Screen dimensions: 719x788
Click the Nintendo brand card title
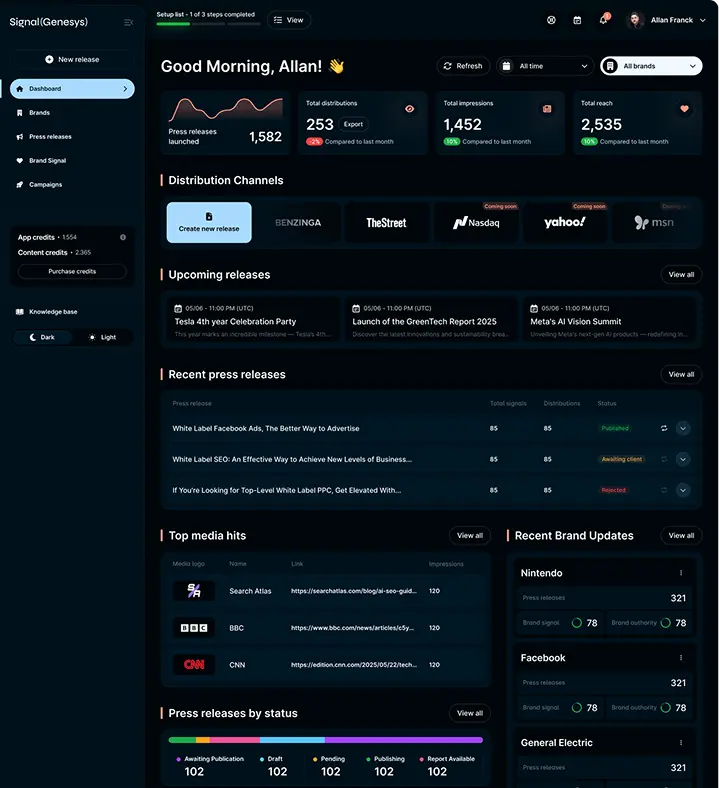point(542,573)
